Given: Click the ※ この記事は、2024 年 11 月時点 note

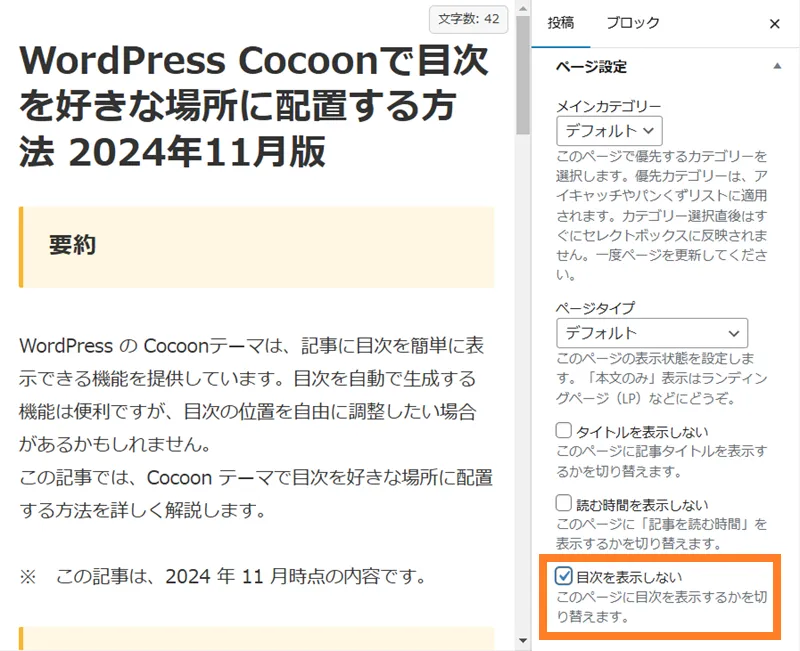Looking at the screenshot, I should 223,577.
